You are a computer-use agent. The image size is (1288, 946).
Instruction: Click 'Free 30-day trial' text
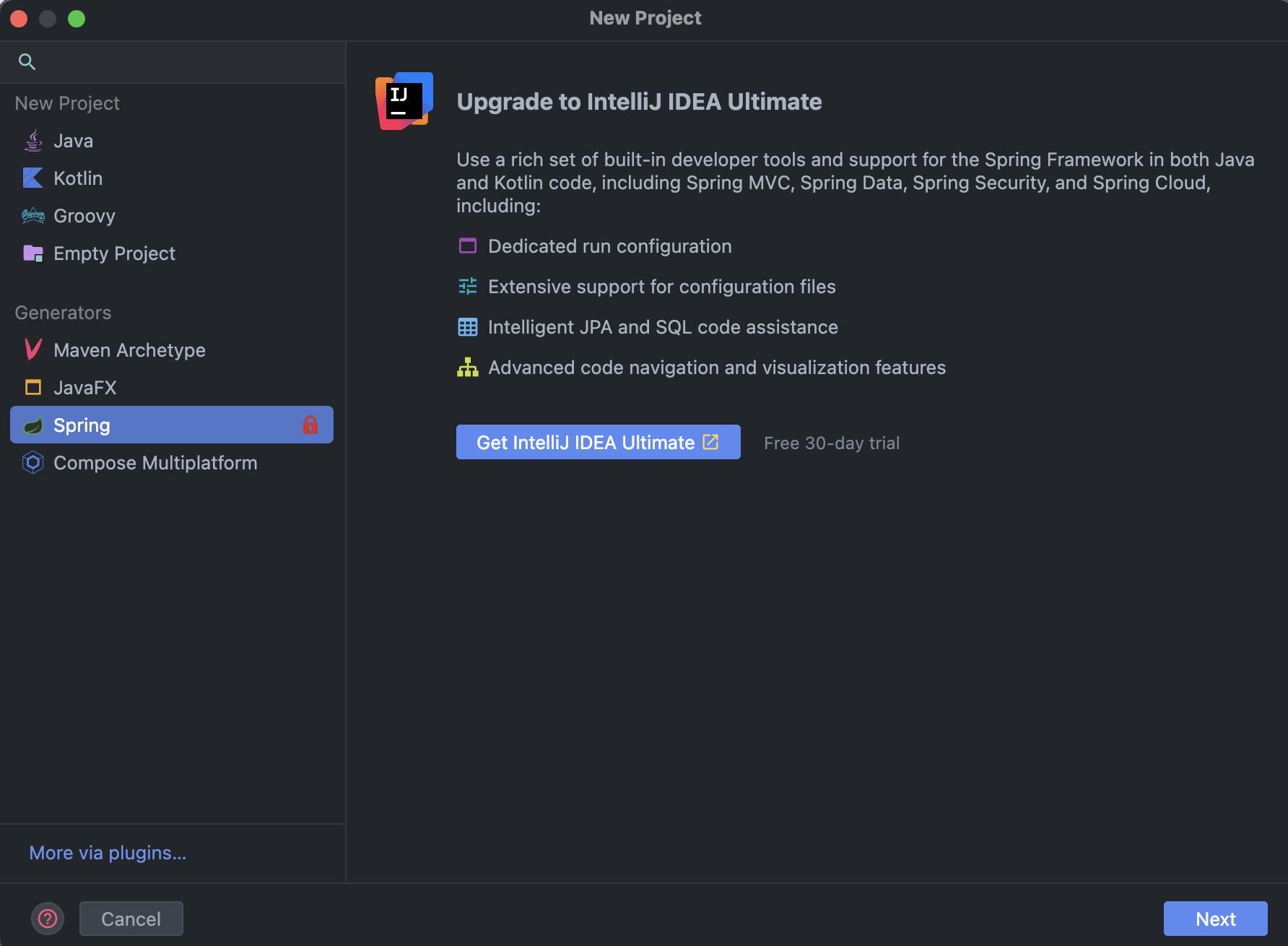(832, 443)
